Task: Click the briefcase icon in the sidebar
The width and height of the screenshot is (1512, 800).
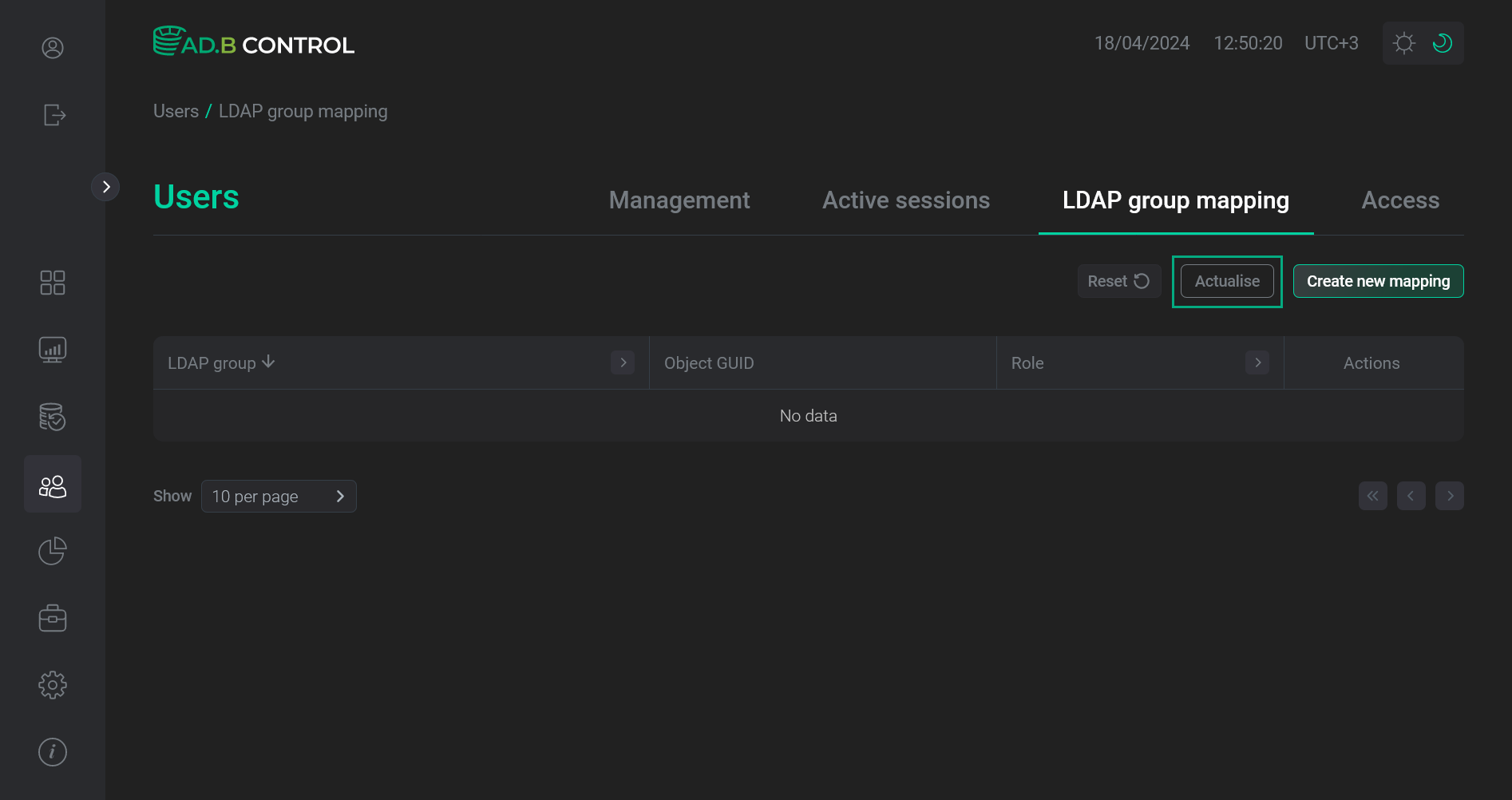Action: point(52,617)
